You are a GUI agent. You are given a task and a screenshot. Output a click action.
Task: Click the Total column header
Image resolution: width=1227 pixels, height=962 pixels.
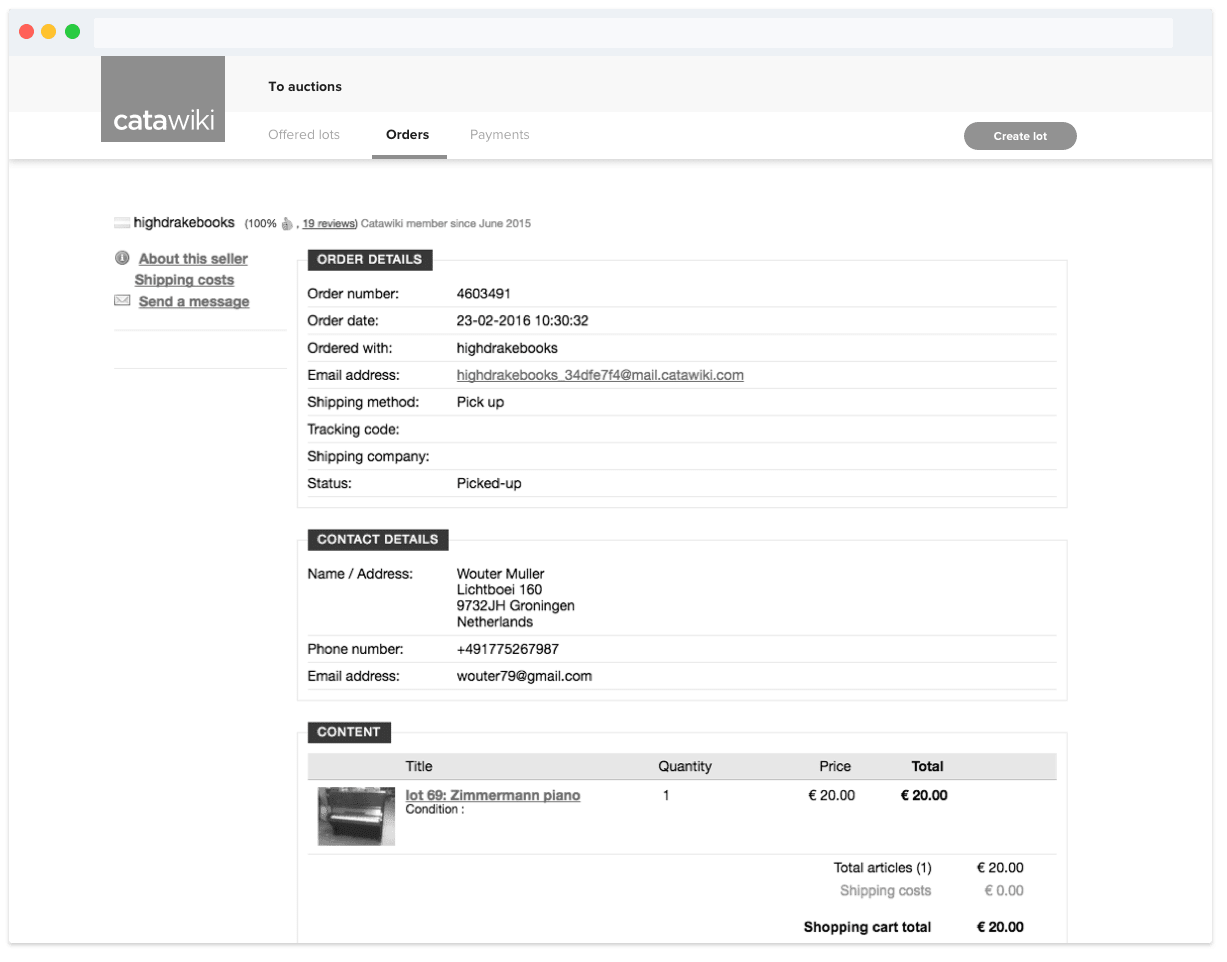pos(928,767)
